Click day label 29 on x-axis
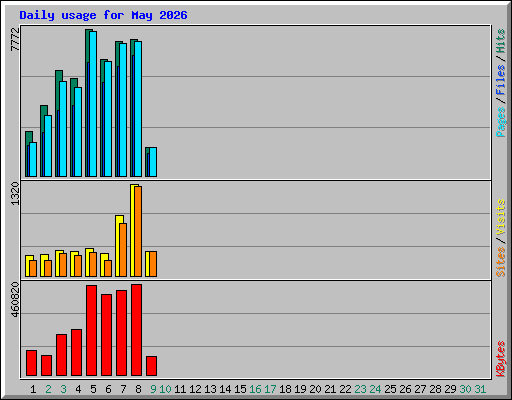512x400 pixels. click(450, 389)
